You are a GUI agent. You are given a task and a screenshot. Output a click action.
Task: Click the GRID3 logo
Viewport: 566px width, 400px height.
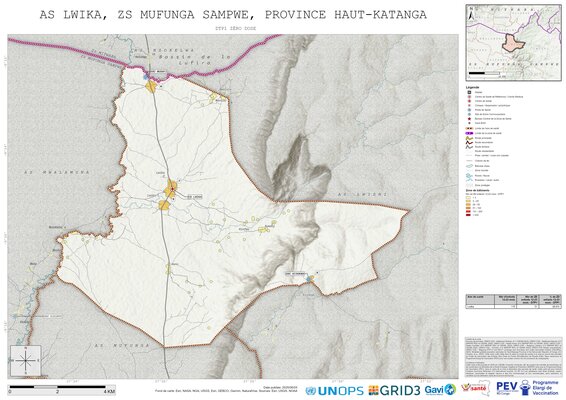(x=395, y=390)
